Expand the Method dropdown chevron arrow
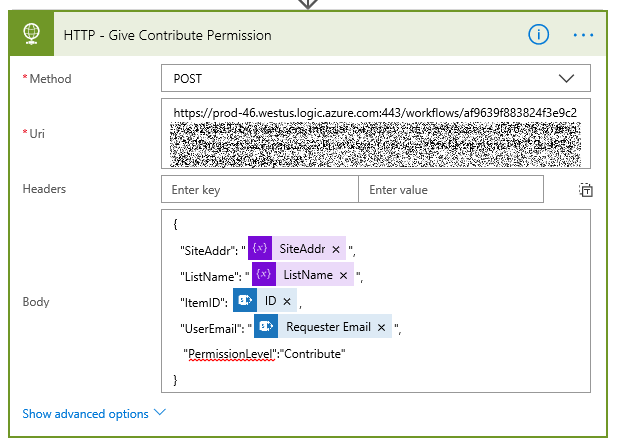Image resolution: width=620 pixels, height=447 pixels. (566, 78)
